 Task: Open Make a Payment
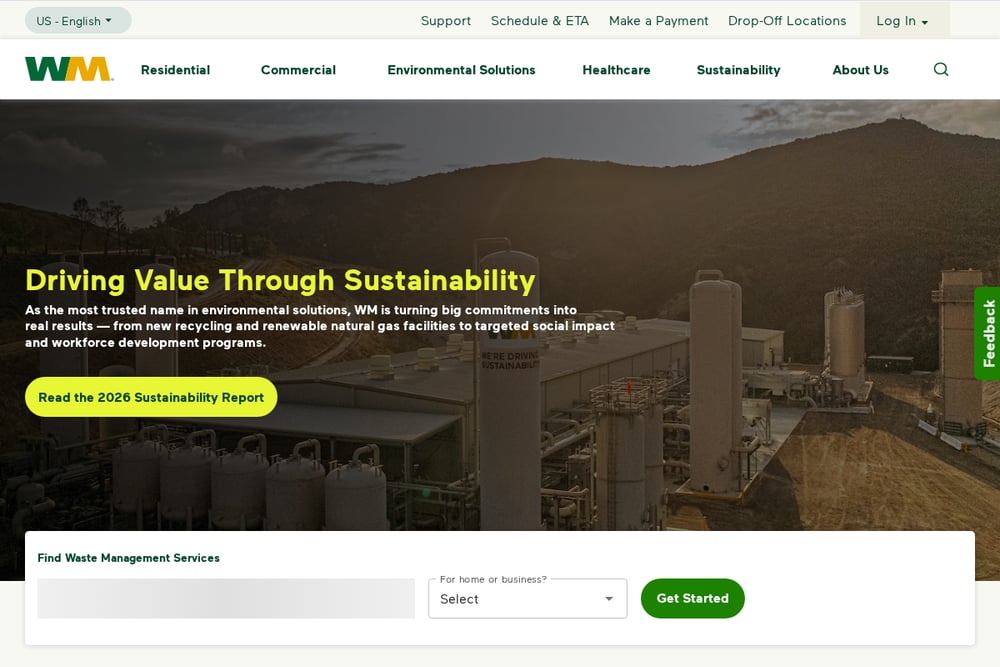coord(658,20)
